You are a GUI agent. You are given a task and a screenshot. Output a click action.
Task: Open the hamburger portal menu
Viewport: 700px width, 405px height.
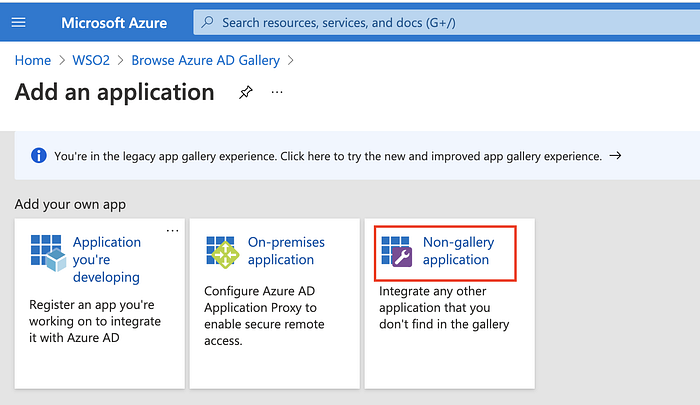pyautogui.click(x=18, y=22)
